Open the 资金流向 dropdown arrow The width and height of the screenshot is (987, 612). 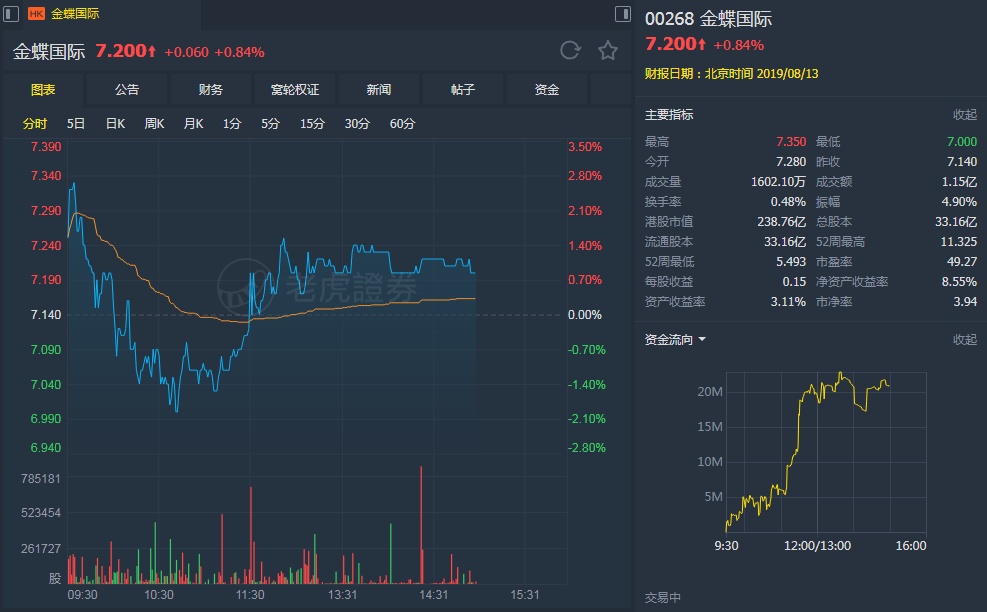tap(702, 339)
